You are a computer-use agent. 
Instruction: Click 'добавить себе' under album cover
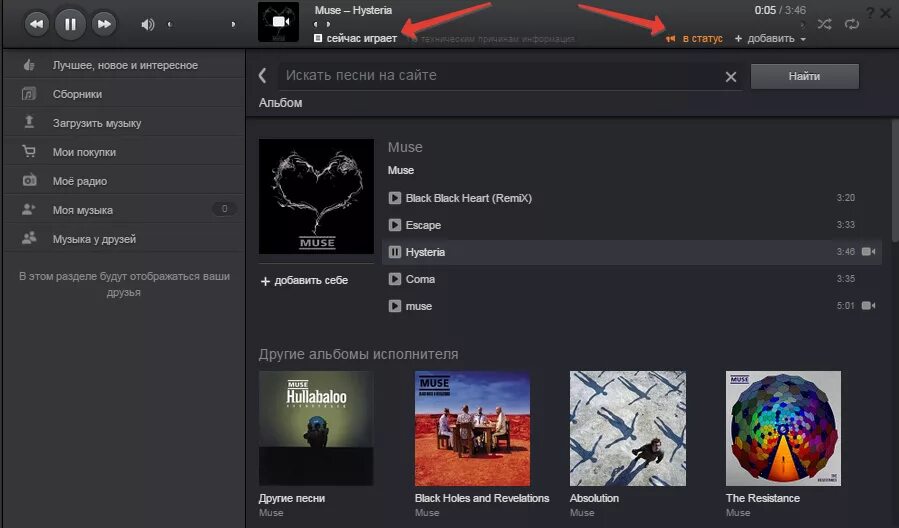point(304,280)
